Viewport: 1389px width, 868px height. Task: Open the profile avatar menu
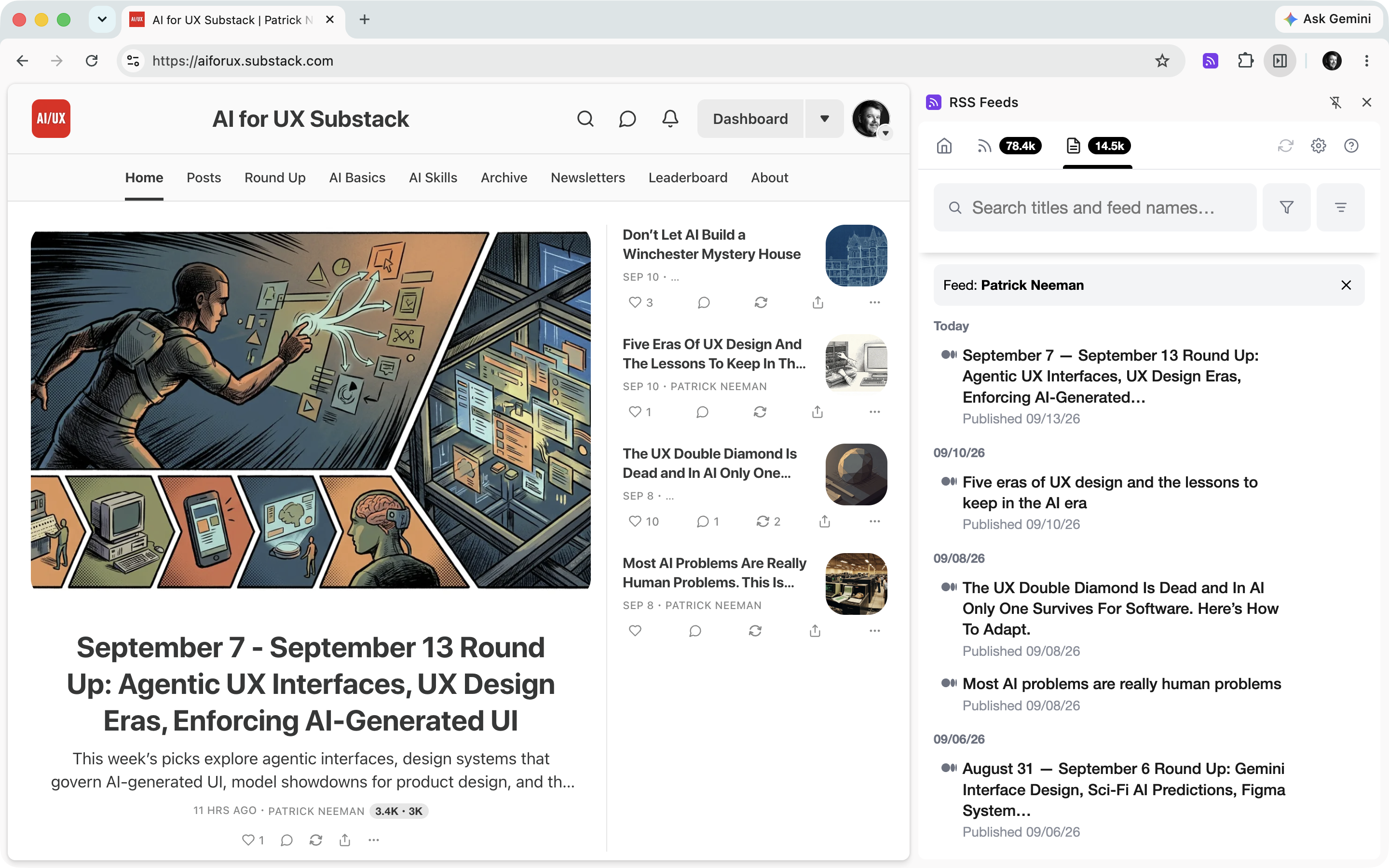click(x=871, y=119)
